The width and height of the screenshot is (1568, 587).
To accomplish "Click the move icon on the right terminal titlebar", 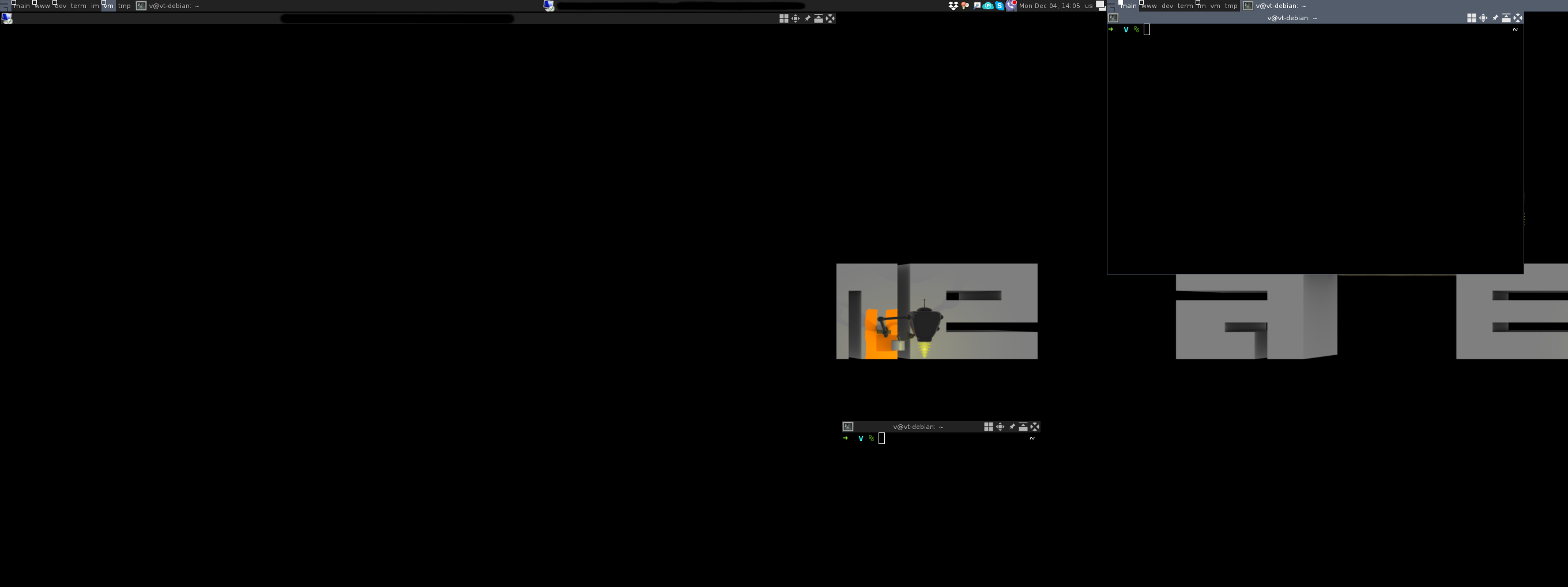I will pos(1483,18).
